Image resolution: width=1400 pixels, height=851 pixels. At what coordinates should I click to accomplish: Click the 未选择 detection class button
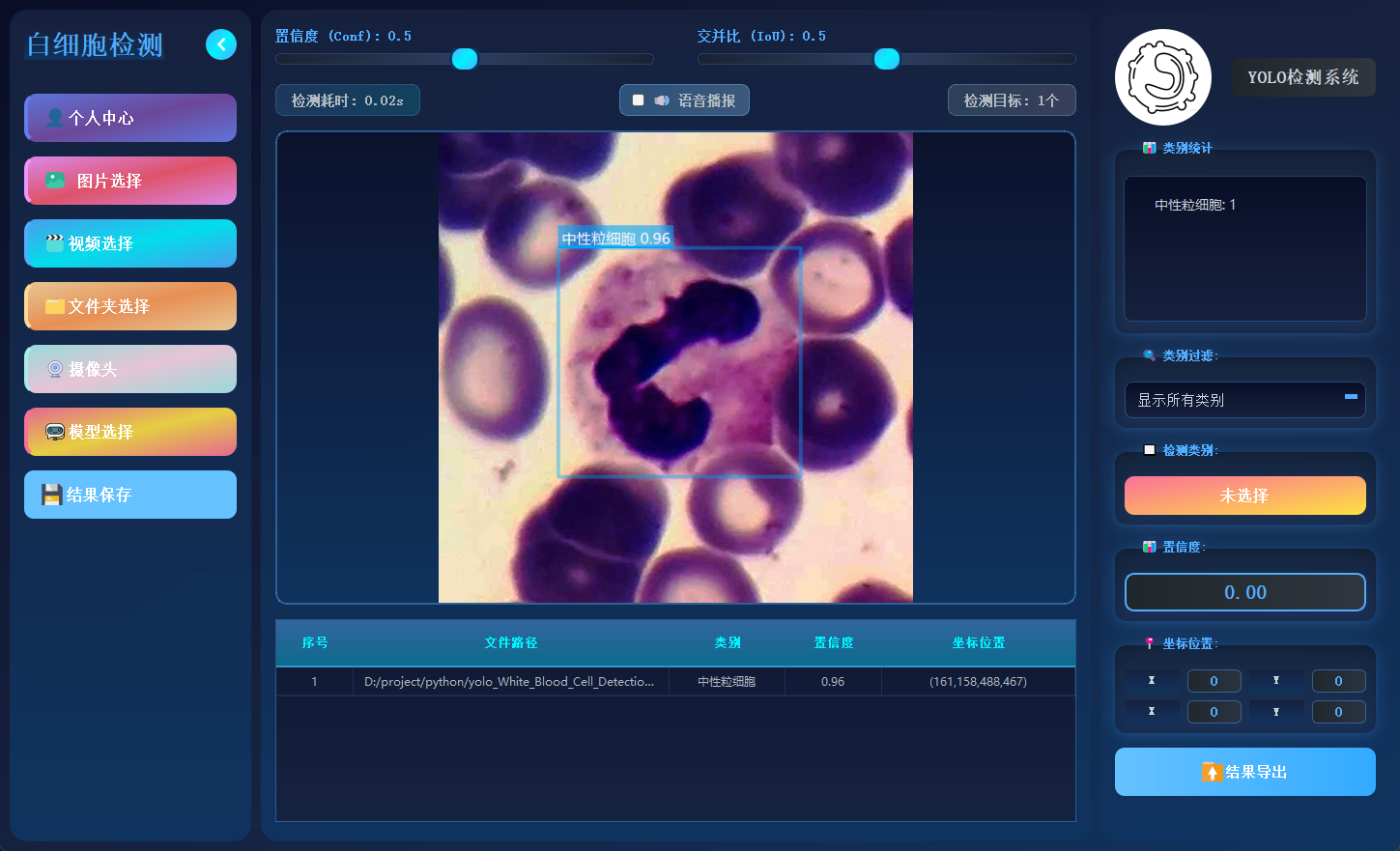click(x=1245, y=496)
